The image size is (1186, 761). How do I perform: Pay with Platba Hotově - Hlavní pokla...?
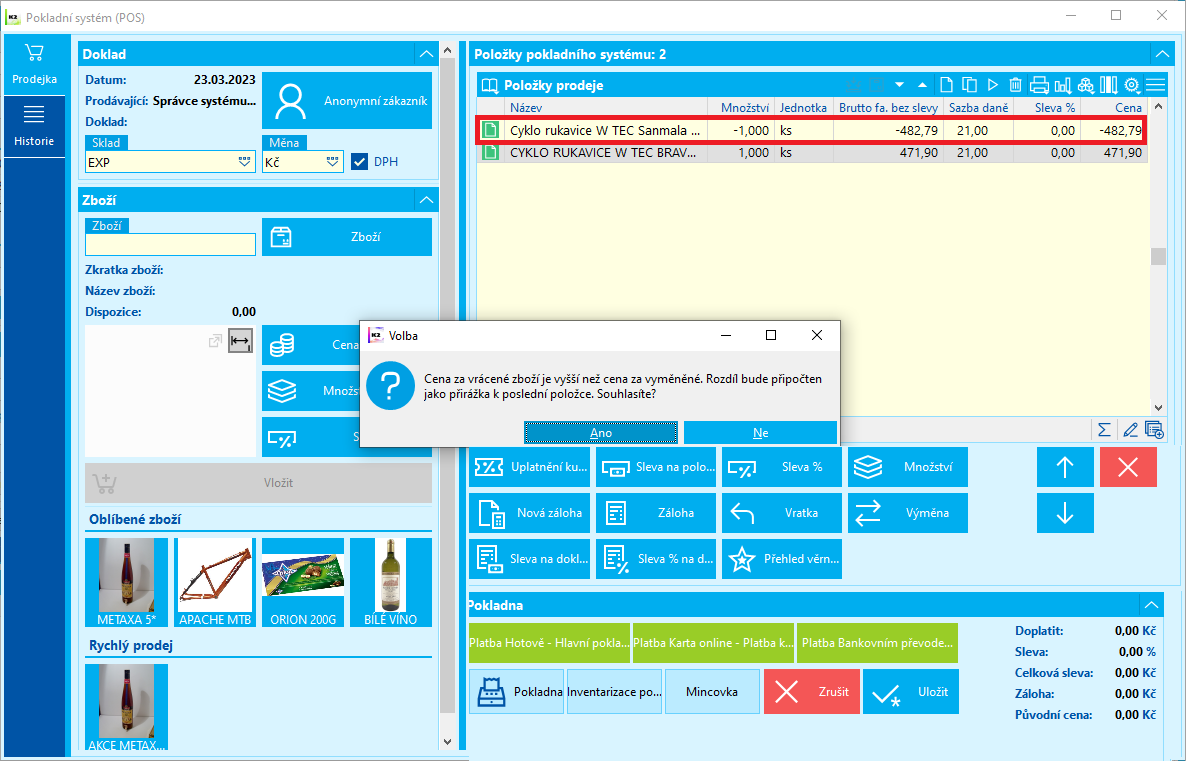click(550, 643)
